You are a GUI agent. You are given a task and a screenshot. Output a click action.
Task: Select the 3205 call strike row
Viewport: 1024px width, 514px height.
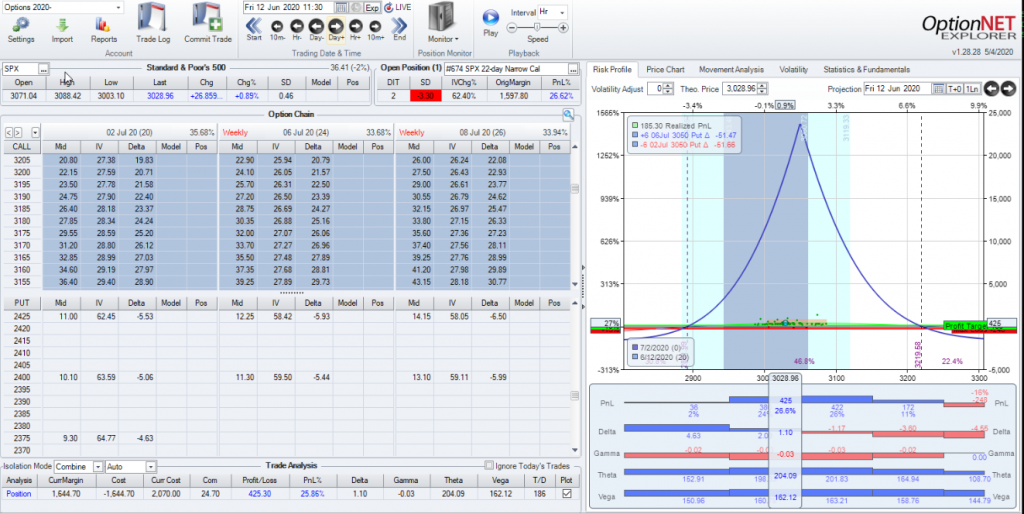tap(287, 160)
